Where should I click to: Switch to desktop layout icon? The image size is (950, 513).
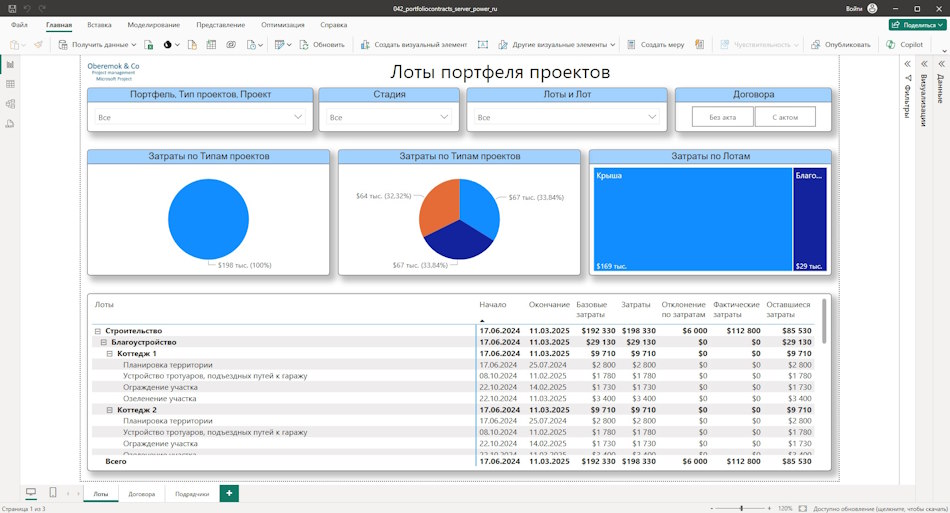[31, 492]
